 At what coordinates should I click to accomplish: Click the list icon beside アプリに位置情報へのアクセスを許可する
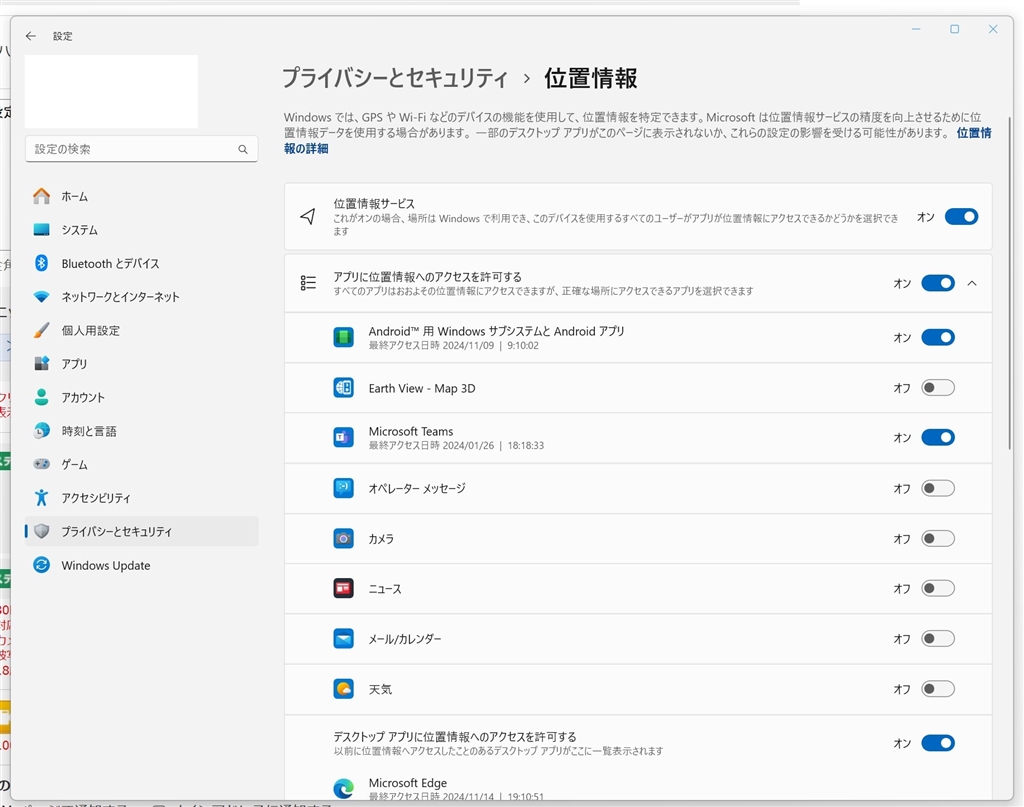pyautogui.click(x=308, y=283)
